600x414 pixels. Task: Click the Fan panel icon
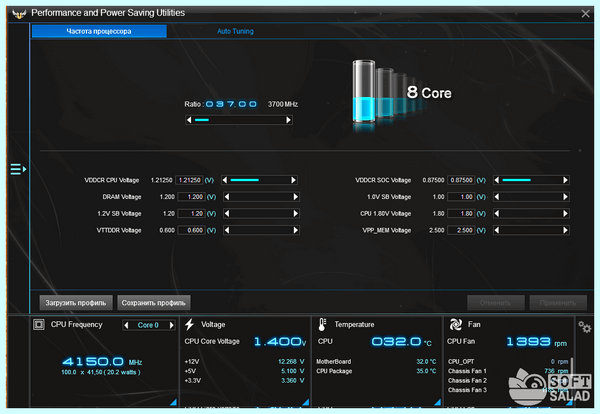[455, 324]
